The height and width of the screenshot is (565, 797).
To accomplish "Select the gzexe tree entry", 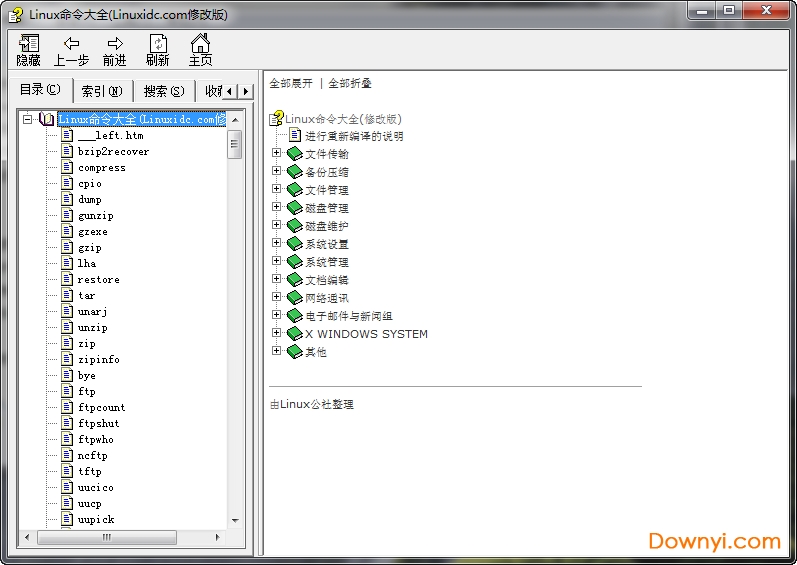I will point(93,231).
